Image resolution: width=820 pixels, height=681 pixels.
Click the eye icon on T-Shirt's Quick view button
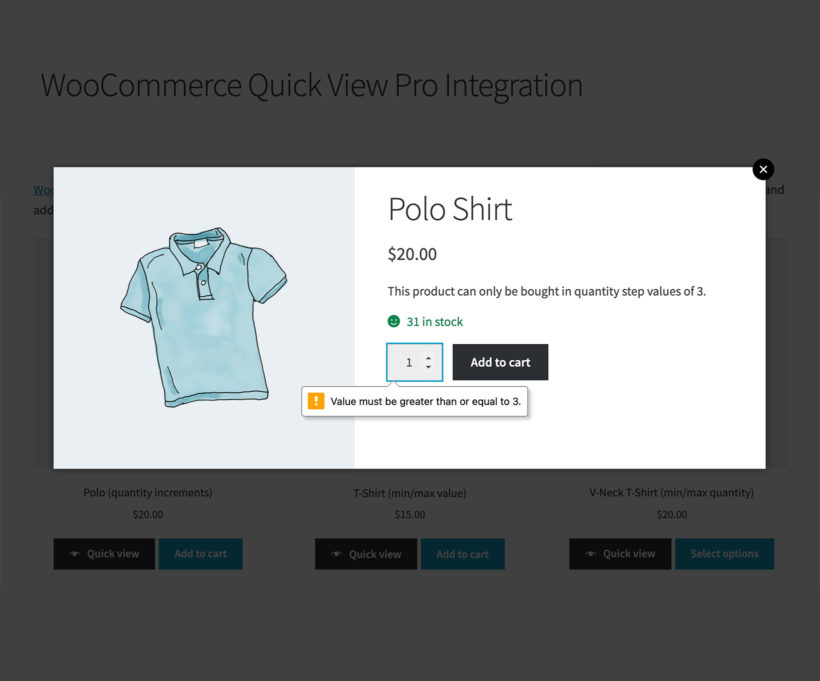(x=339, y=554)
